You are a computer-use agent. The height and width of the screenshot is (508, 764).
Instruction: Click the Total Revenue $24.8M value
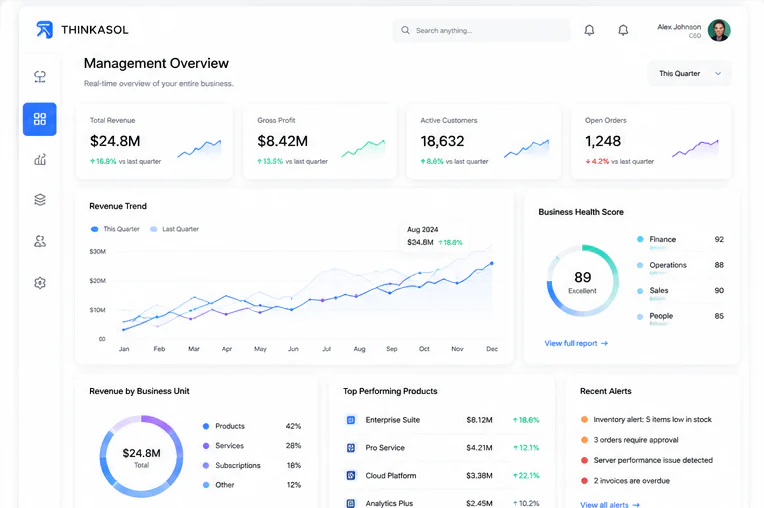[x=115, y=141]
